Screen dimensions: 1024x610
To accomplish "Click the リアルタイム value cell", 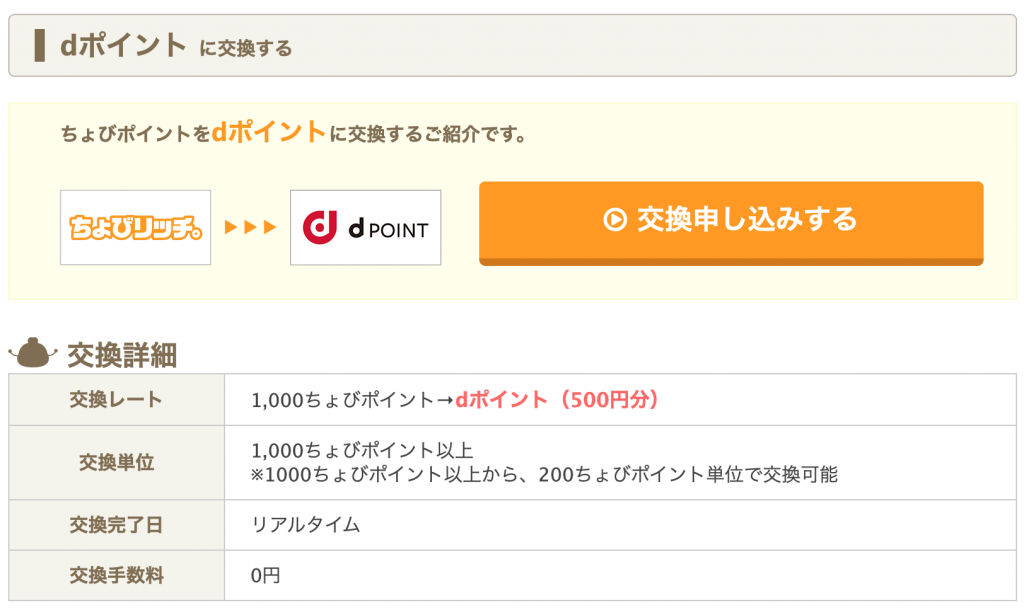I will (x=306, y=525).
